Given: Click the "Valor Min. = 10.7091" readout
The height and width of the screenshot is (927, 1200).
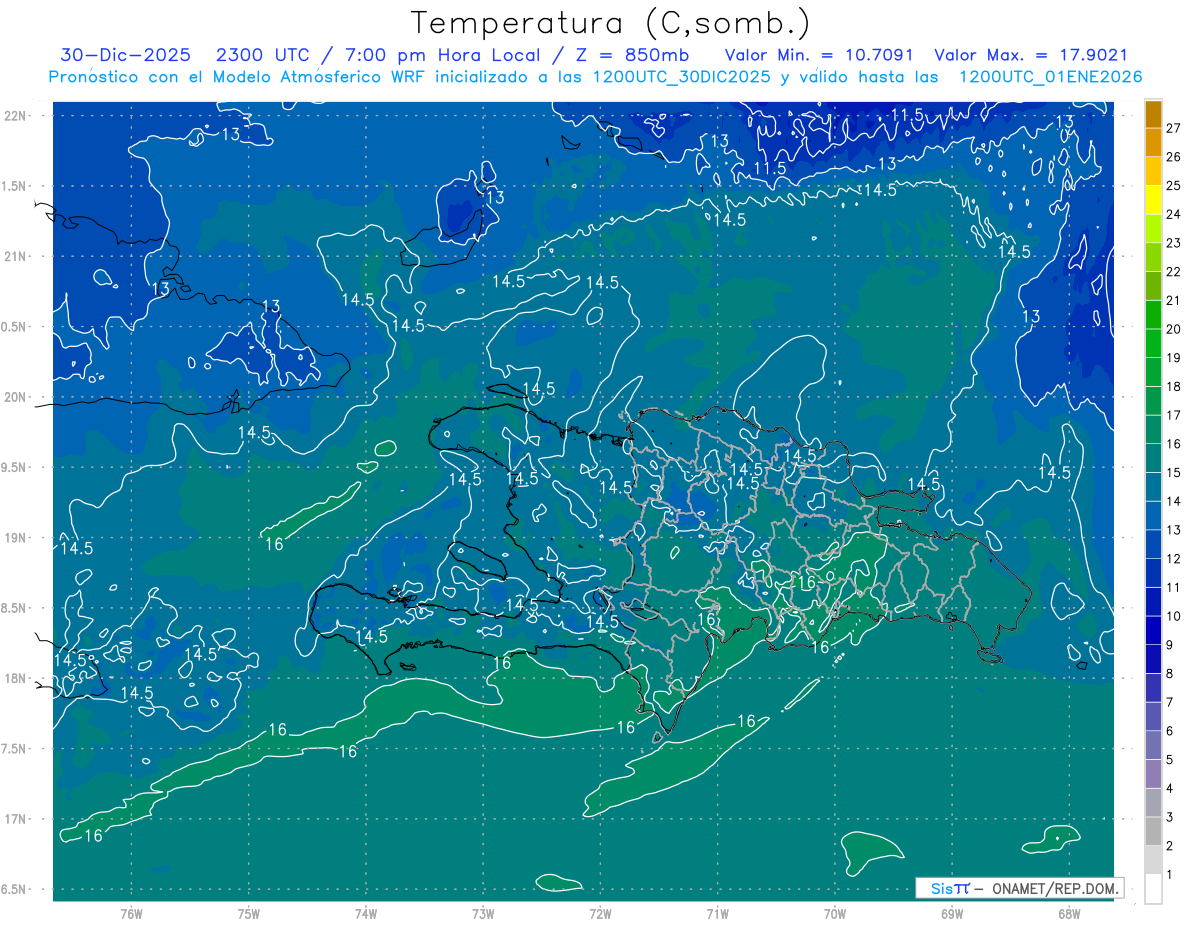Looking at the screenshot, I should (819, 55).
